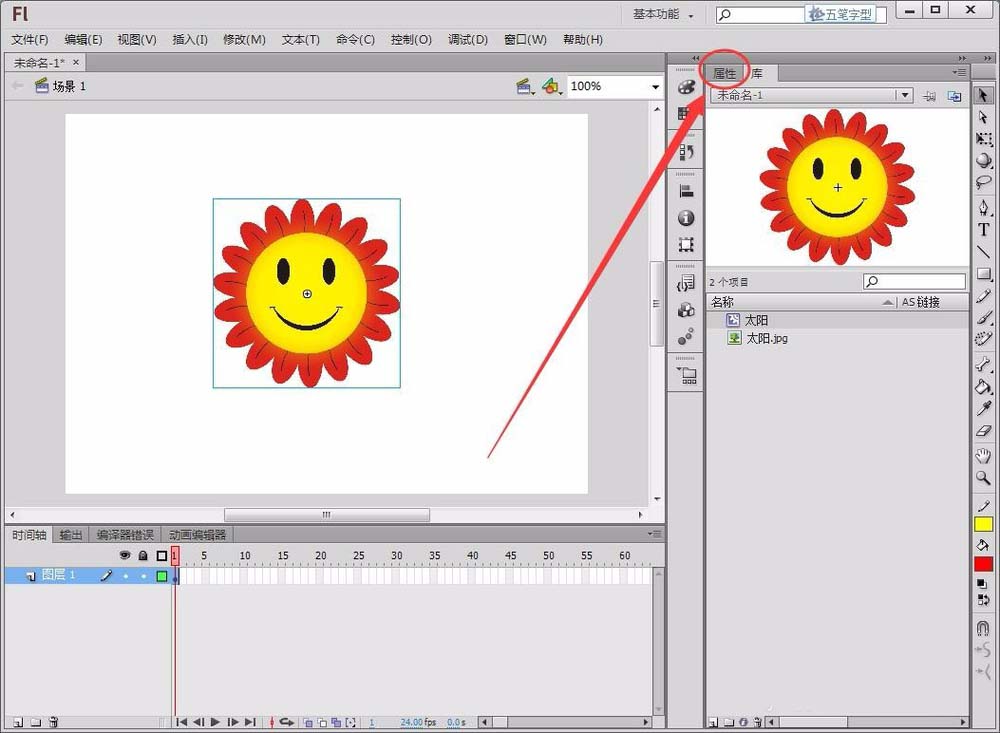Click the Snap to Objects magnet
This screenshot has height=733, width=1000.
[x=983, y=628]
